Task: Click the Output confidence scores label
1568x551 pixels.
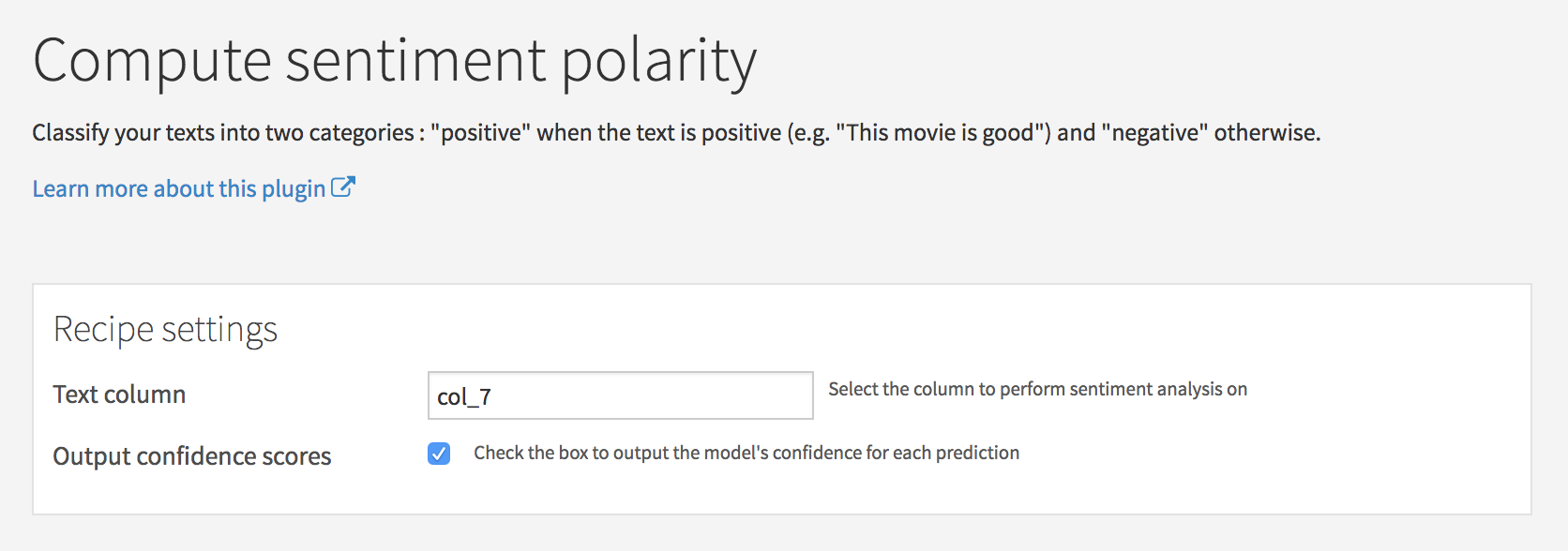Action: (x=192, y=455)
